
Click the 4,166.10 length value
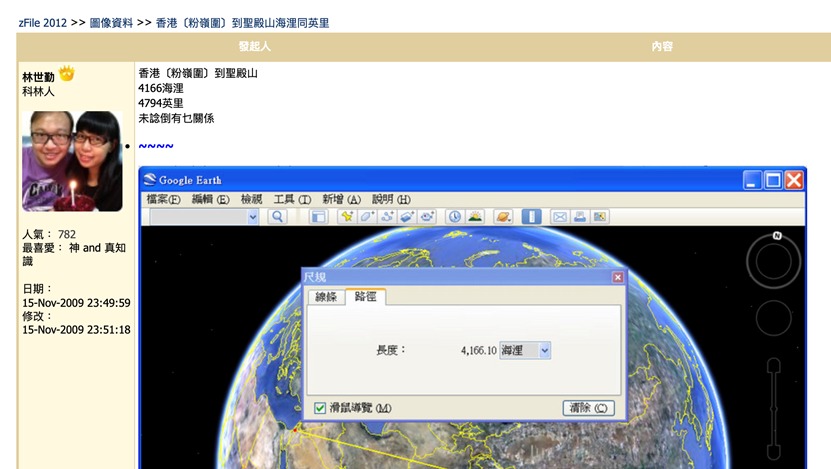[x=479, y=350]
